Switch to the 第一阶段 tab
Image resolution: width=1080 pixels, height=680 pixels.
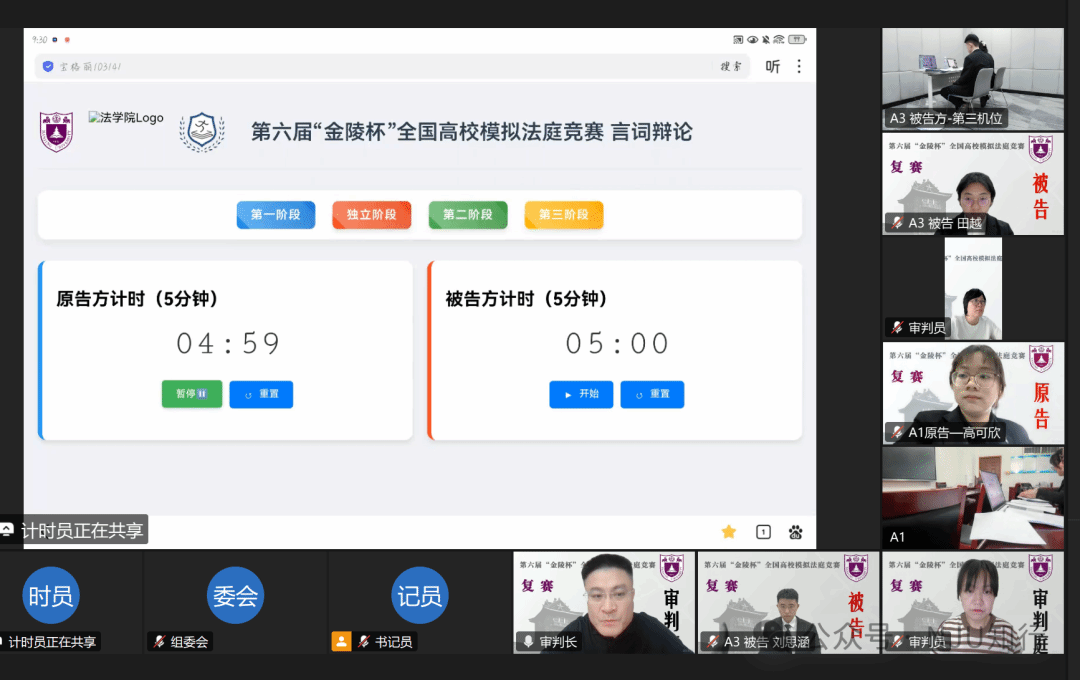(x=276, y=215)
